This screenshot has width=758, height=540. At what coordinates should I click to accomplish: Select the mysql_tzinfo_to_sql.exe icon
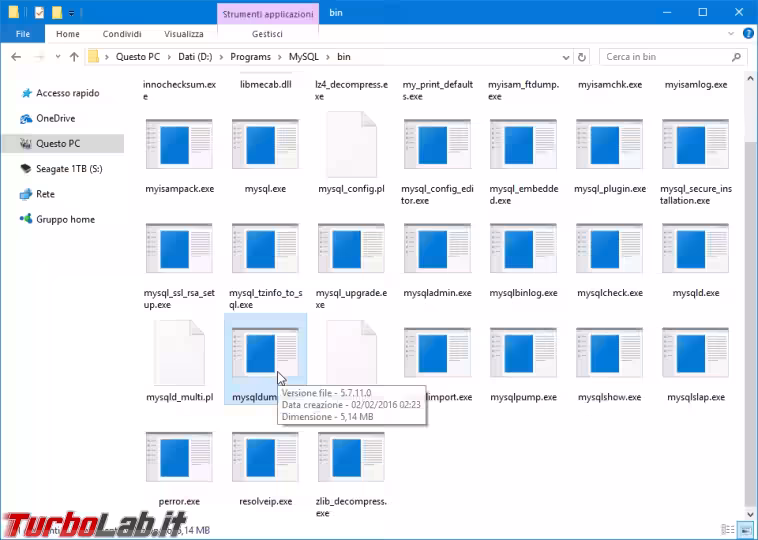[265, 249]
